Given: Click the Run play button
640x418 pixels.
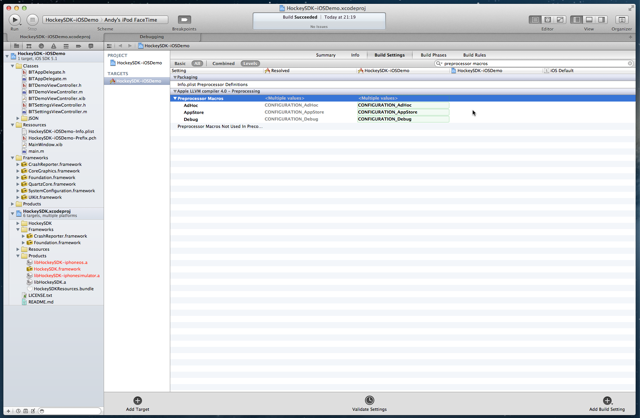Looking at the screenshot, I should 14,20.
